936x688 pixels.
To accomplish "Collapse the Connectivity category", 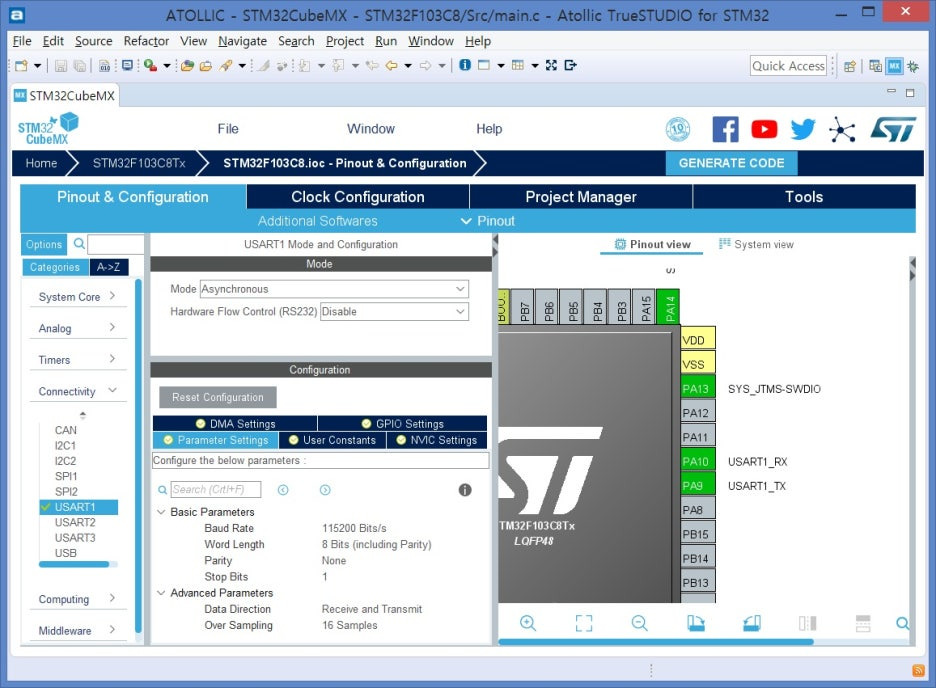I will tap(78, 391).
